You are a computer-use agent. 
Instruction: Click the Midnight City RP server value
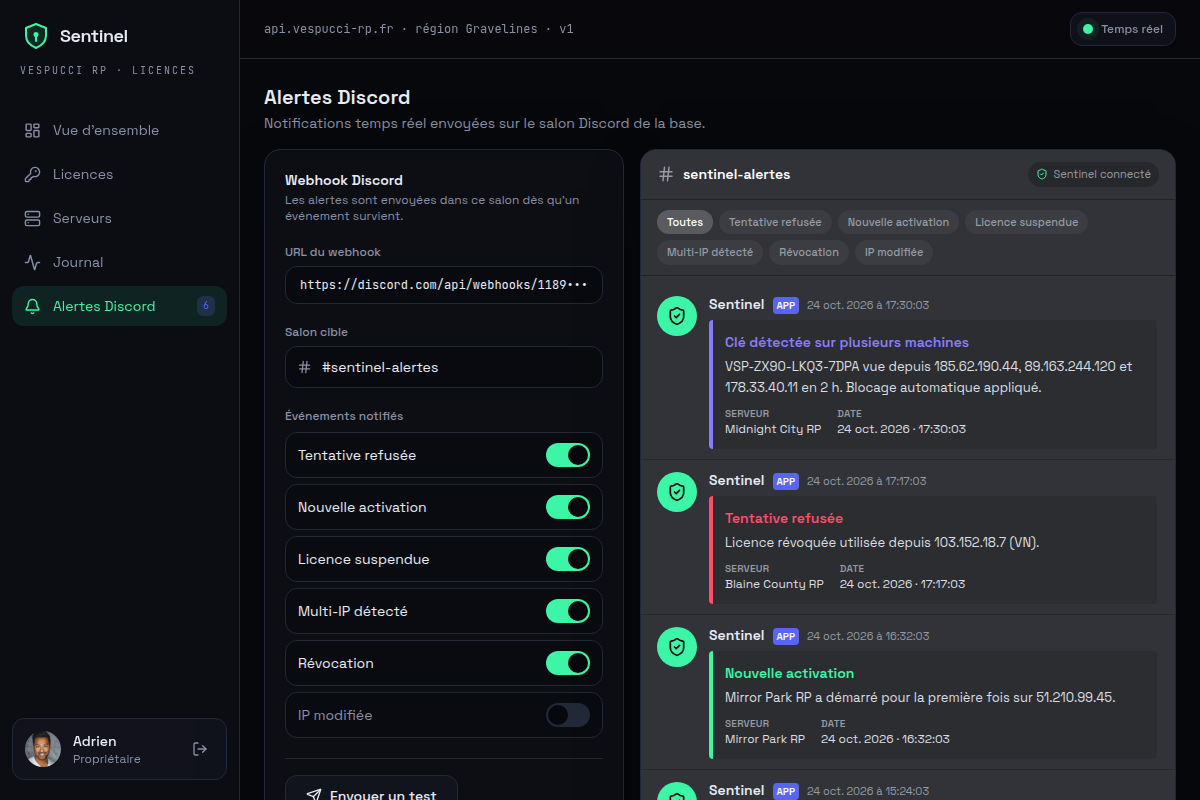tap(773, 429)
